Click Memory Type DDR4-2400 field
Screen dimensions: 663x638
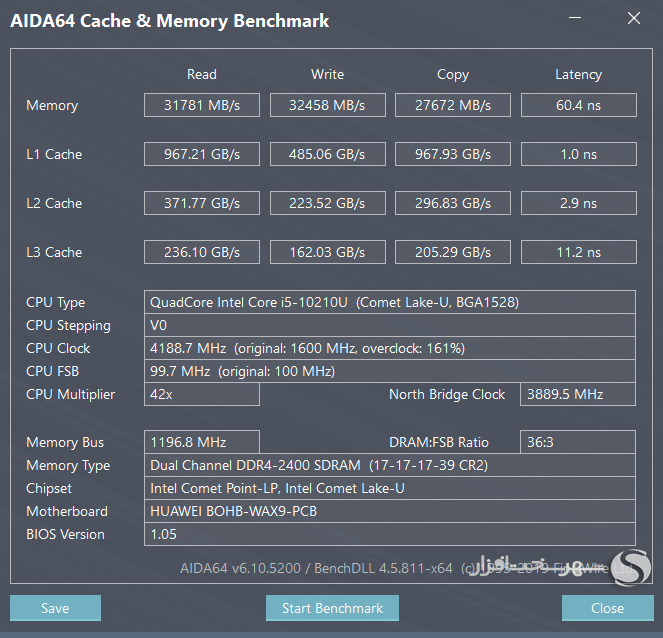click(390, 465)
